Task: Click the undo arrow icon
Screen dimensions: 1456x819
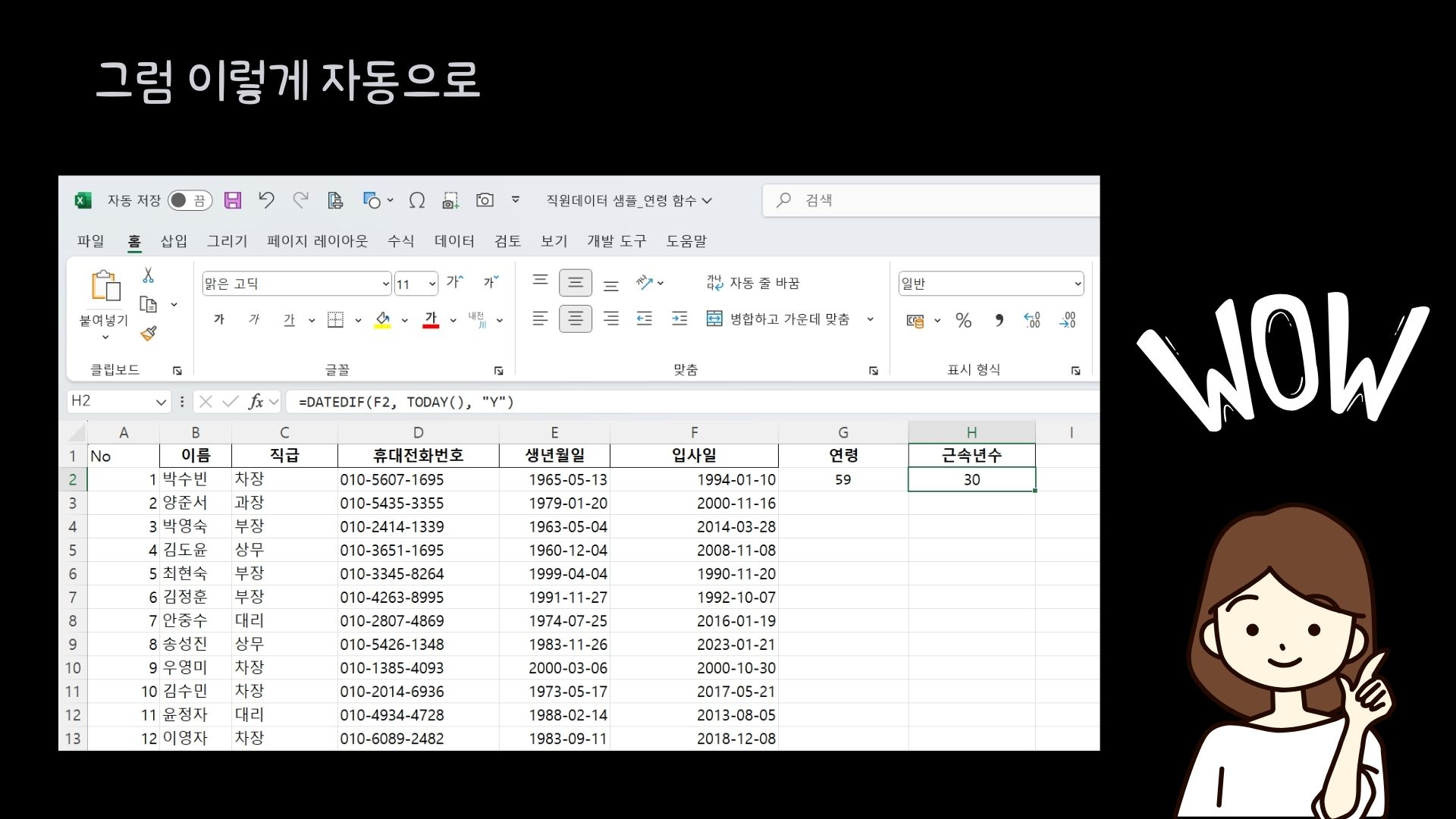Action: pyautogui.click(x=265, y=200)
